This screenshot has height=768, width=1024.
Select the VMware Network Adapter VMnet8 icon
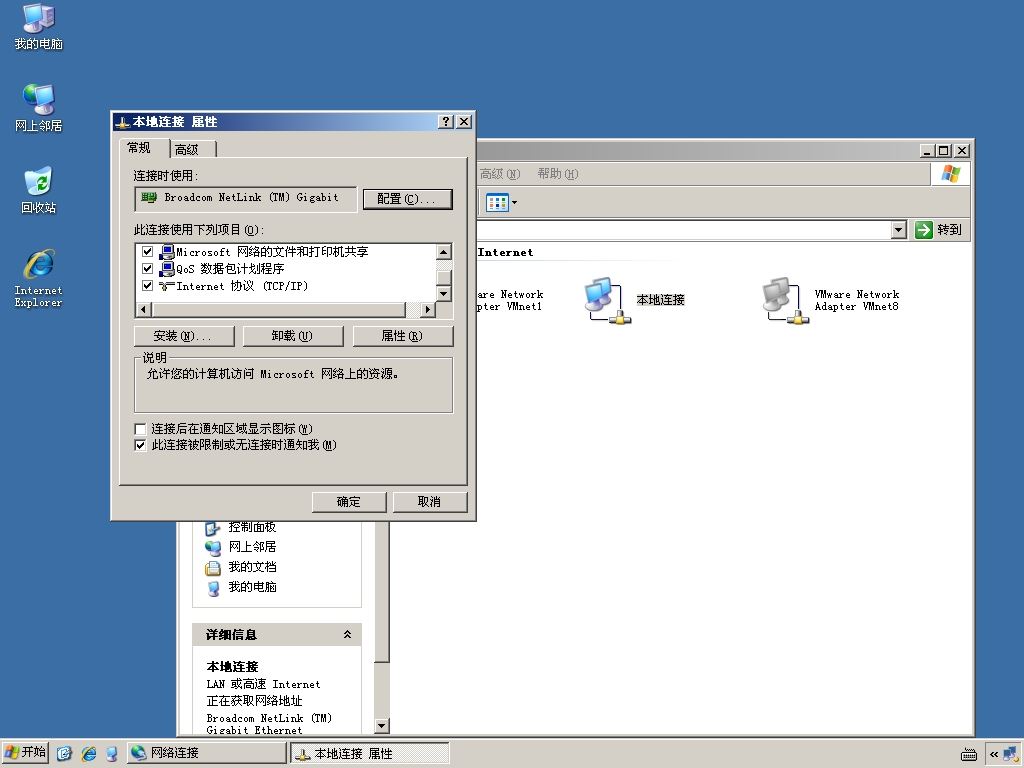pos(785,300)
